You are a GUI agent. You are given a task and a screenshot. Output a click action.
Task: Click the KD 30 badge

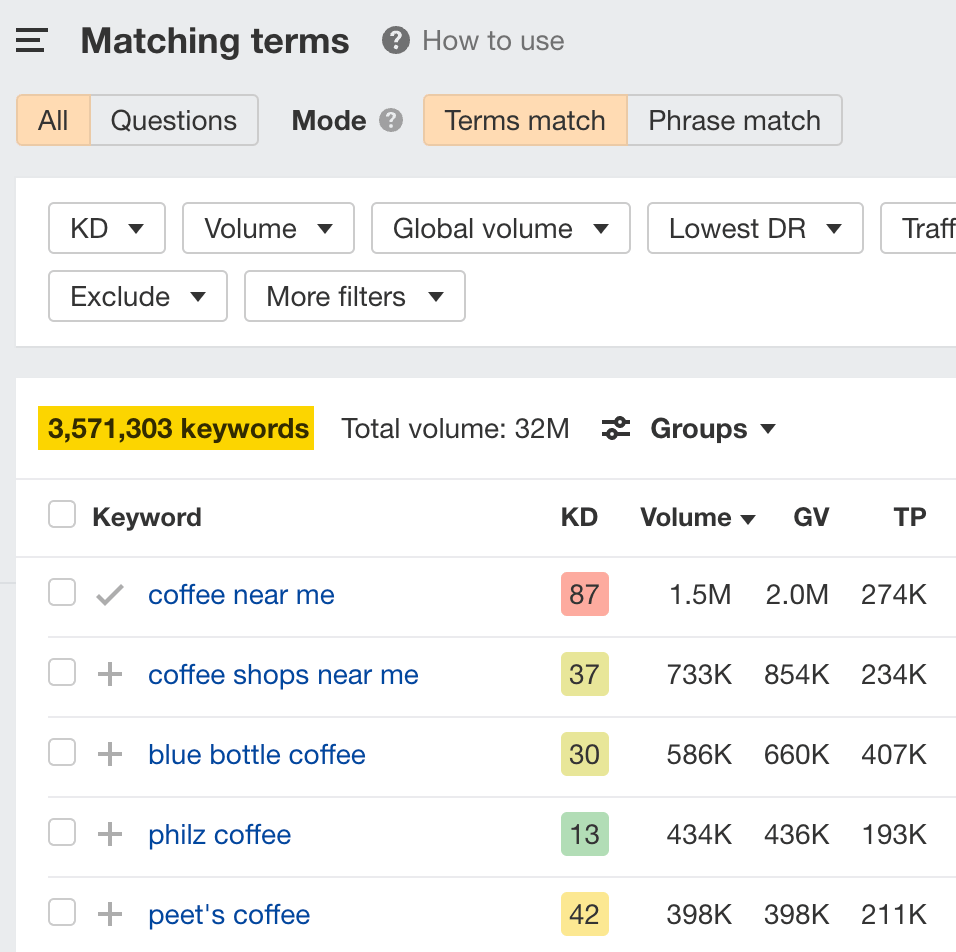585,754
